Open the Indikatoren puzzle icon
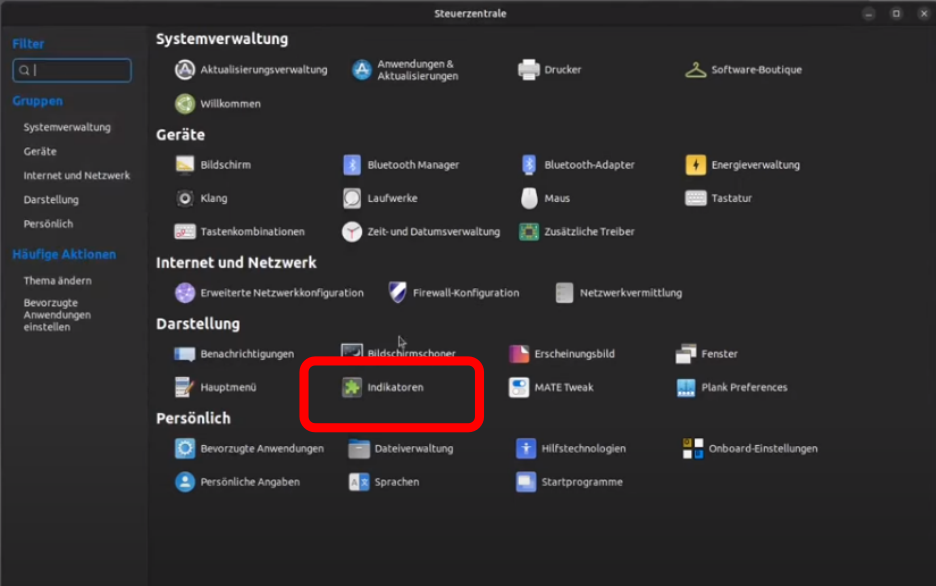This screenshot has width=936, height=586. pos(352,387)
